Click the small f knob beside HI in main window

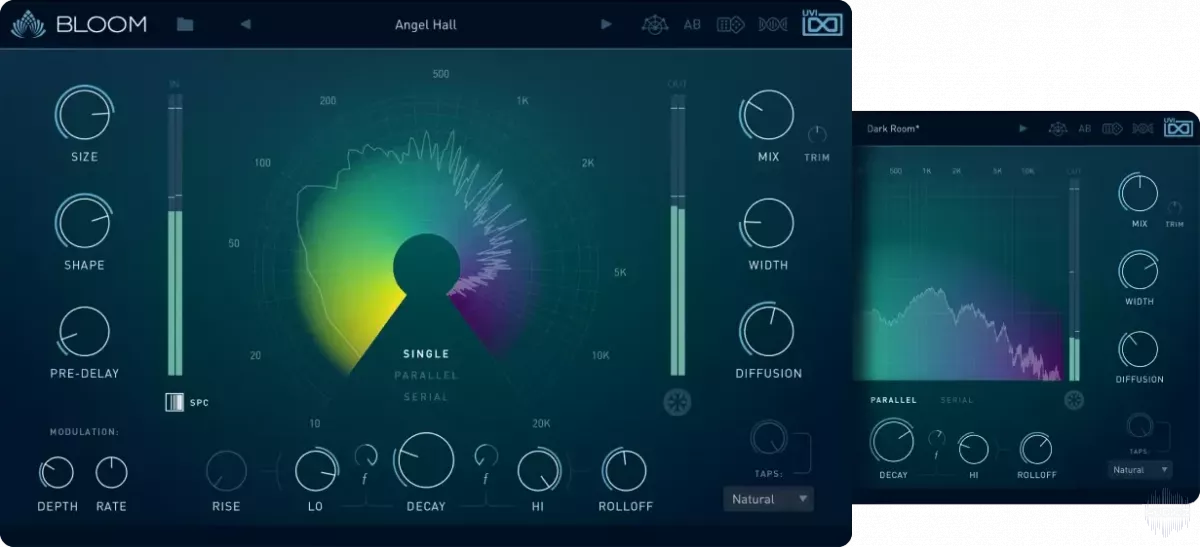click(486, 455)
